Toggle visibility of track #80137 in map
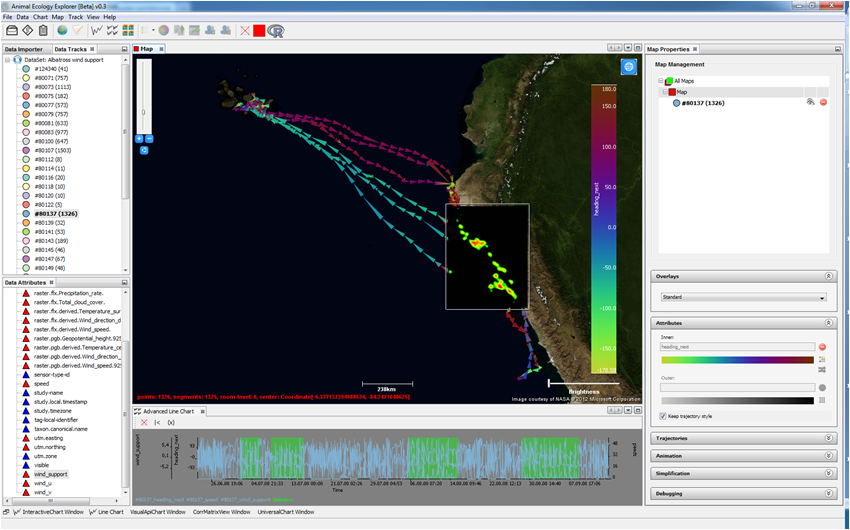 [810, 102]
